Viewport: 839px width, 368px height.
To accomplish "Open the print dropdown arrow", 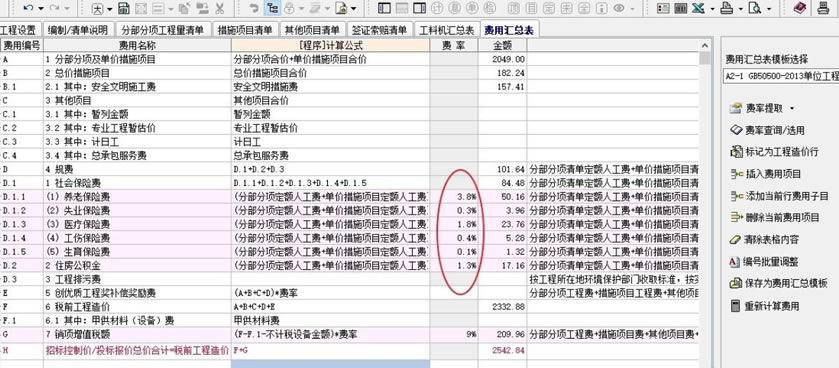I will coord(741,9).
